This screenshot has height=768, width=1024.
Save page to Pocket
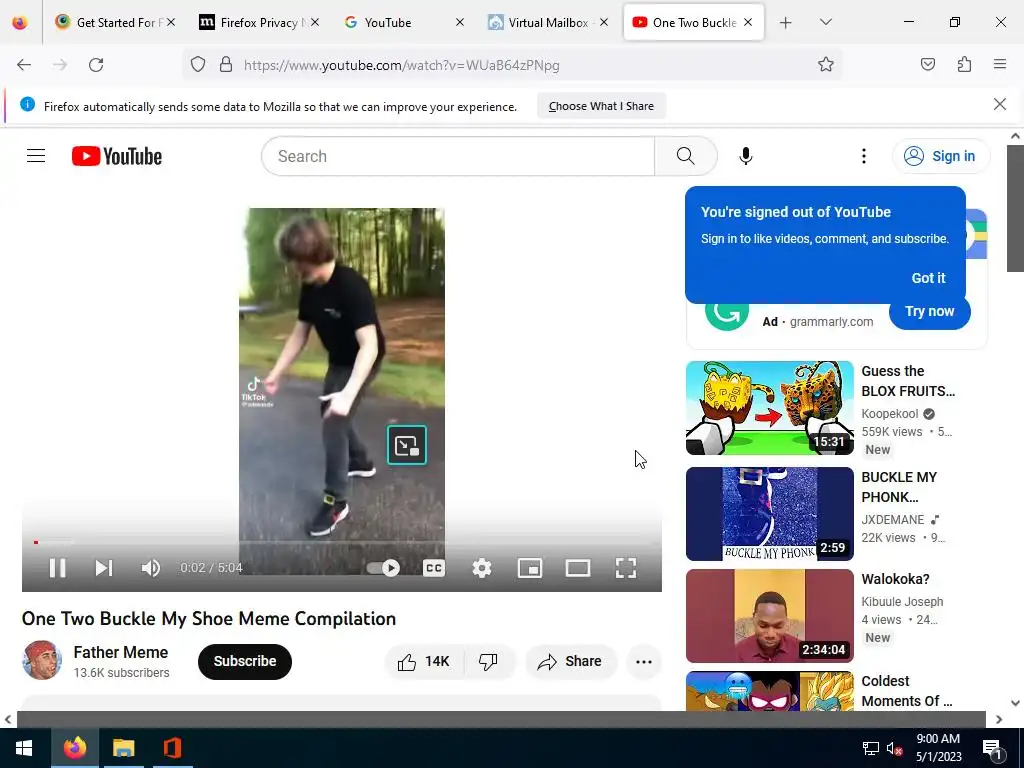point(927,65)
